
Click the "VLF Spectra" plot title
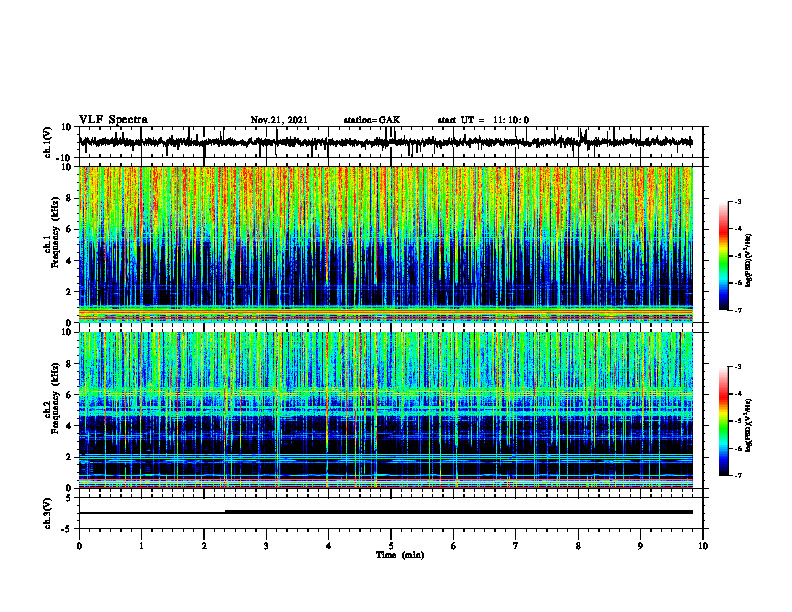coord(113,120)
